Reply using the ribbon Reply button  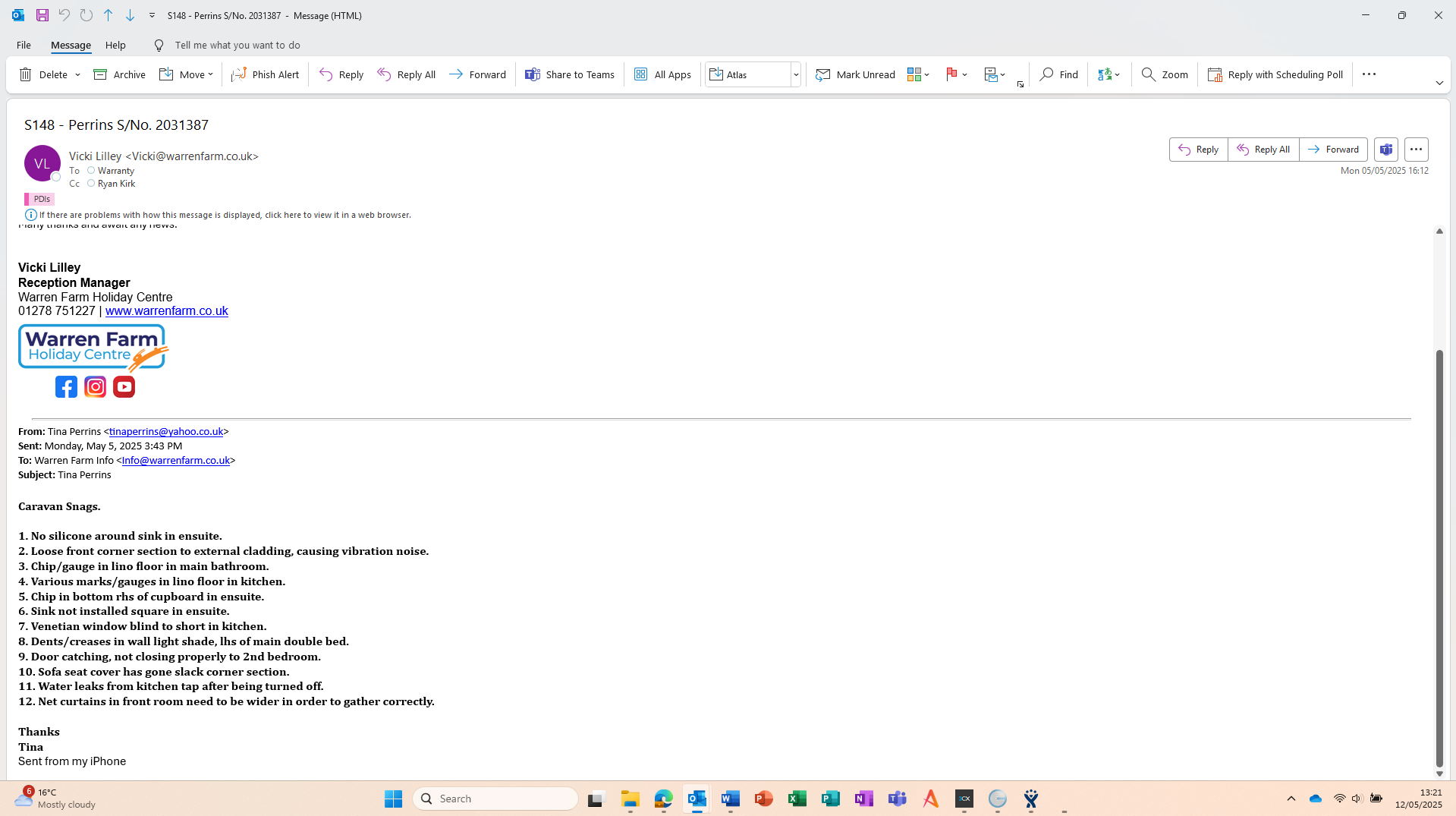click(341, 74)
